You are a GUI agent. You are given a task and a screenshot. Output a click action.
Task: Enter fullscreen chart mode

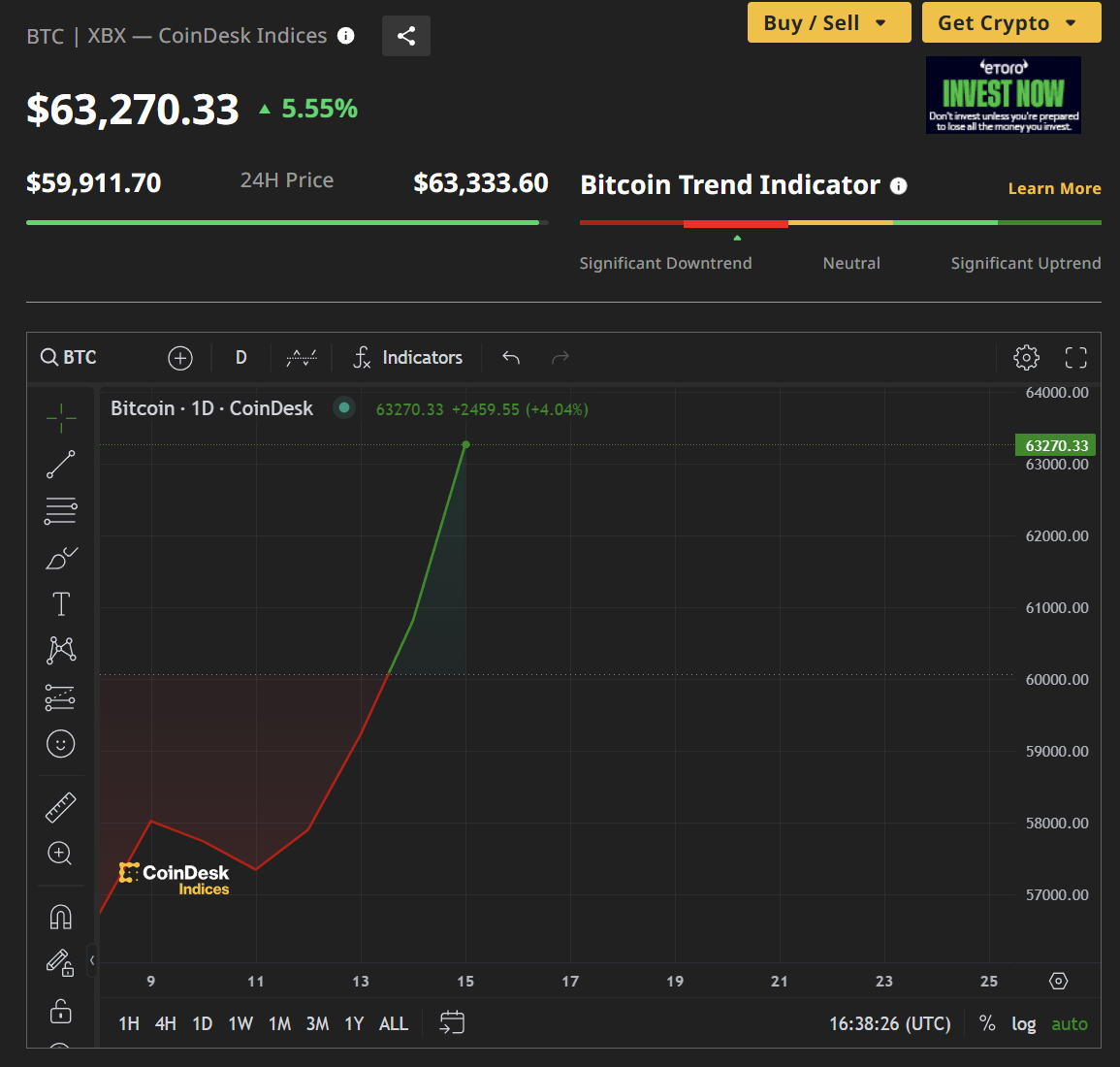tap(1075, 358)
